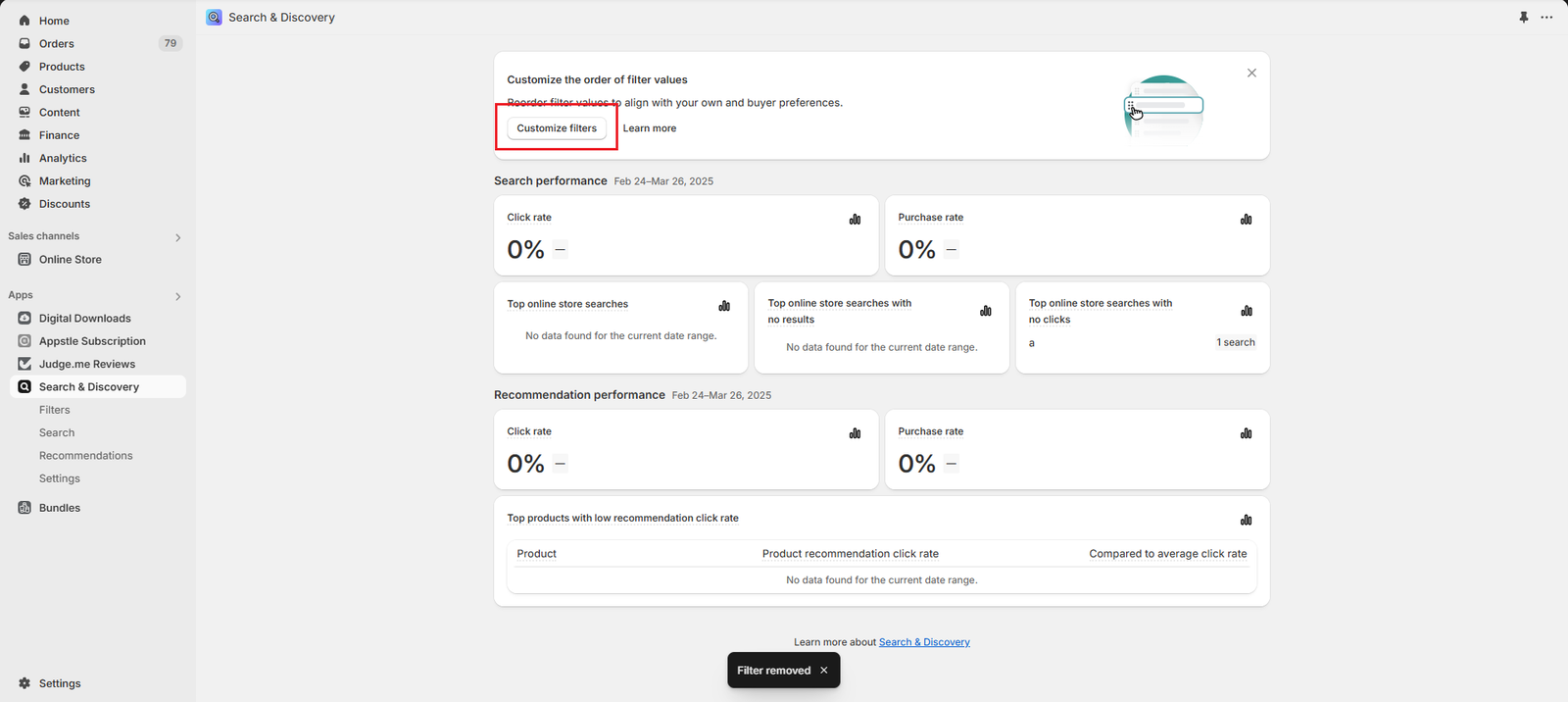Image resolution: width=1568 pixels, height=702 pixels.
Task: Open the Recommendations submenu item
Action: (86, 456)
